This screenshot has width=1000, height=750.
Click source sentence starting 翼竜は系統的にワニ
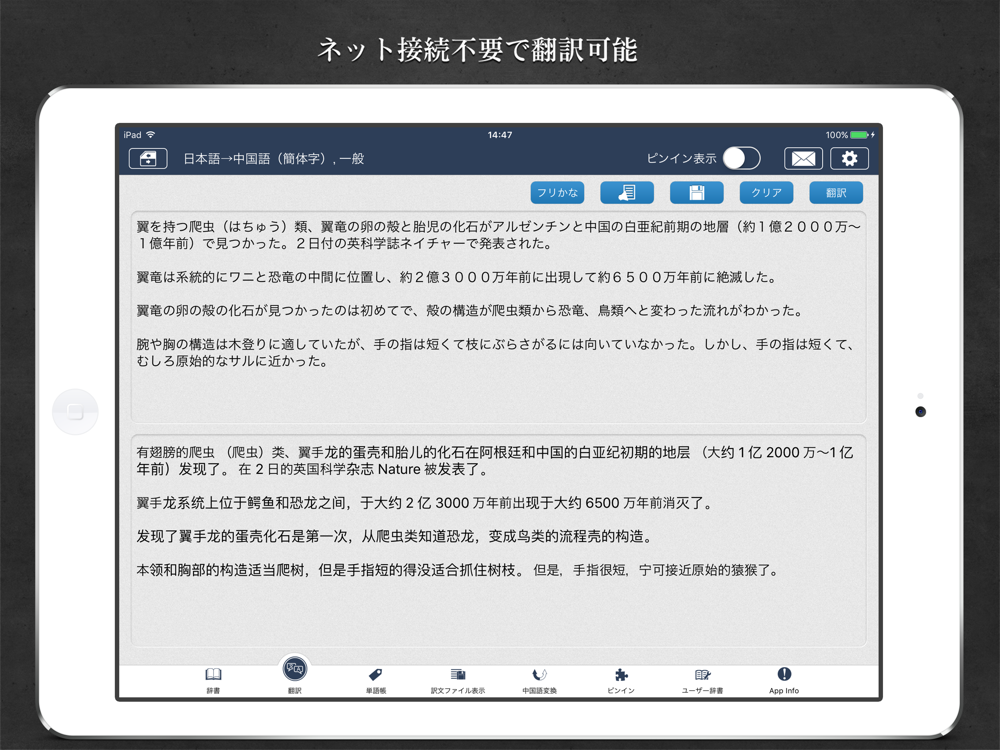pos(457,277)
